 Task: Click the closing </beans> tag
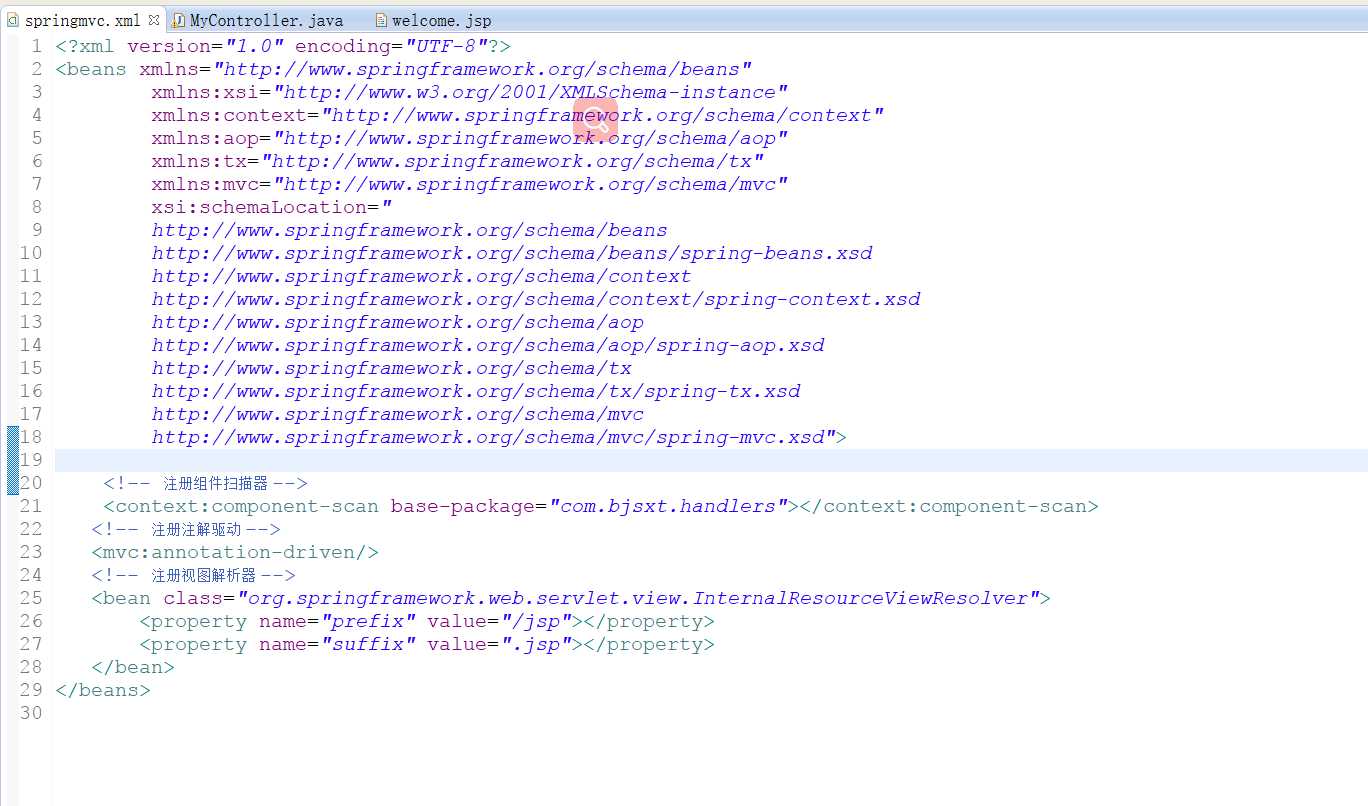103,690
